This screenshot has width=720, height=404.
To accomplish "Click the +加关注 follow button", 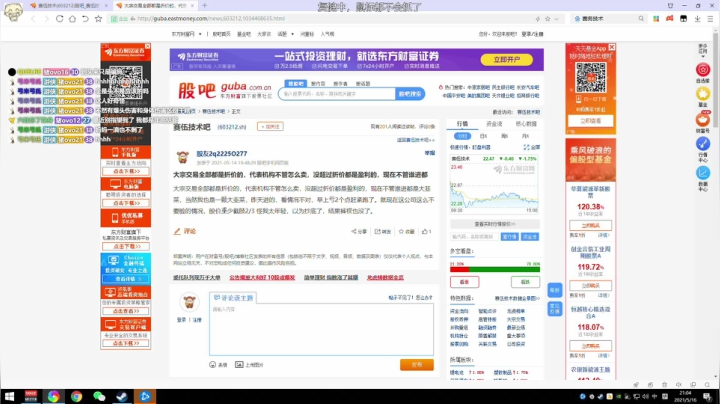I will pyautogui.click(x=270, y=127).
